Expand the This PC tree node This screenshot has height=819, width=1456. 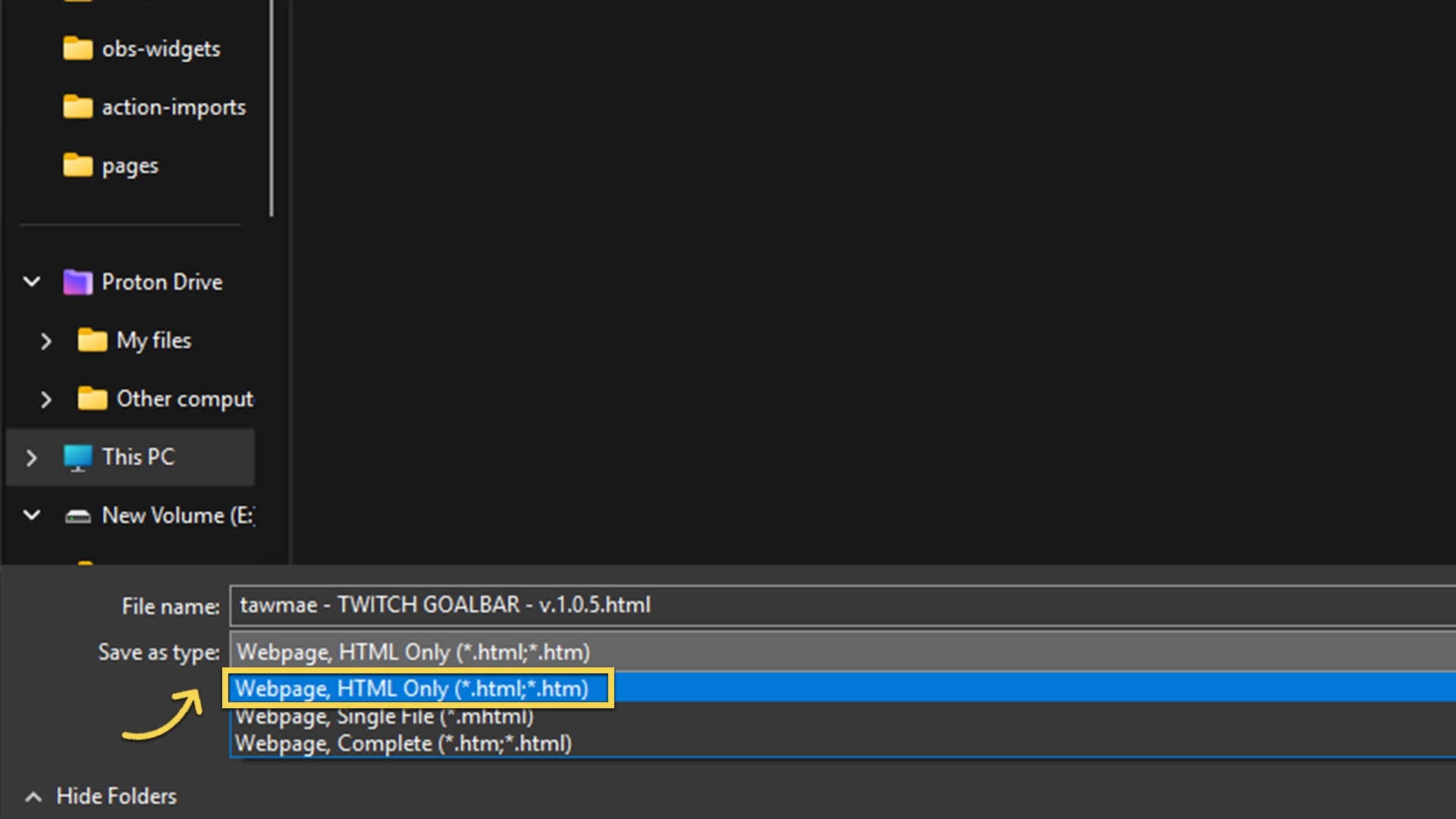32,458
